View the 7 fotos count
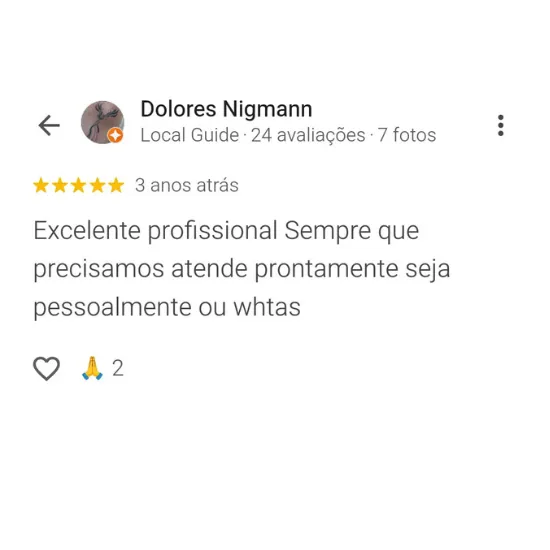 (407, 135)
